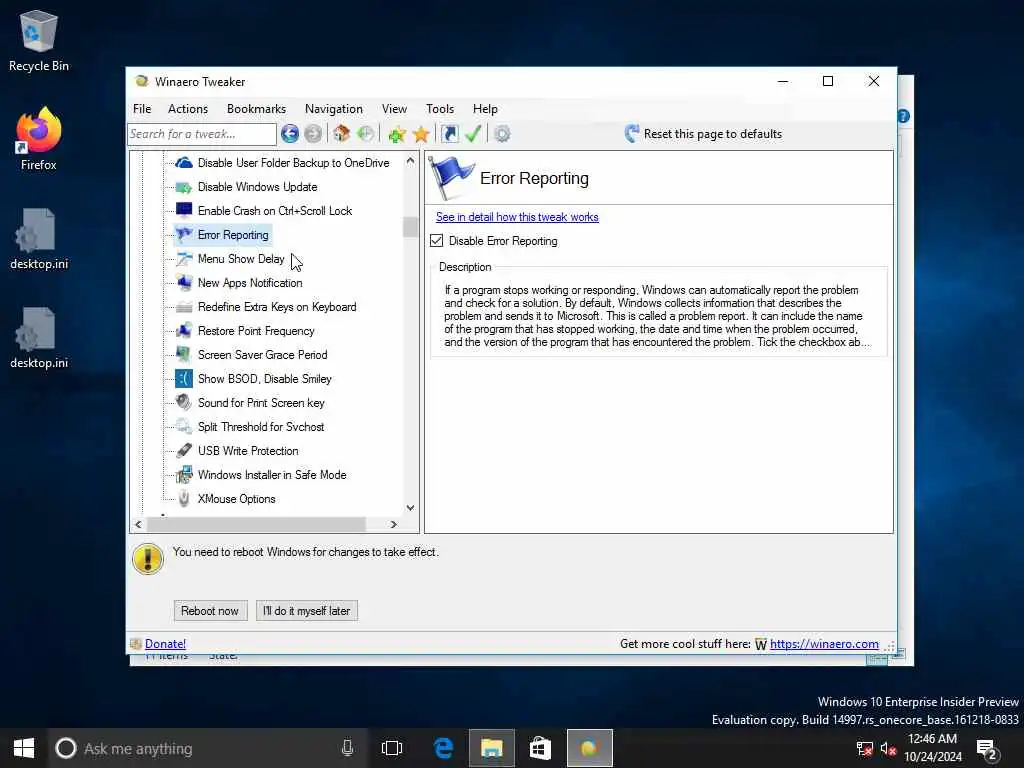Click Reset this page to defaults
The image size is (1024, 768).
tap(712, 134)
